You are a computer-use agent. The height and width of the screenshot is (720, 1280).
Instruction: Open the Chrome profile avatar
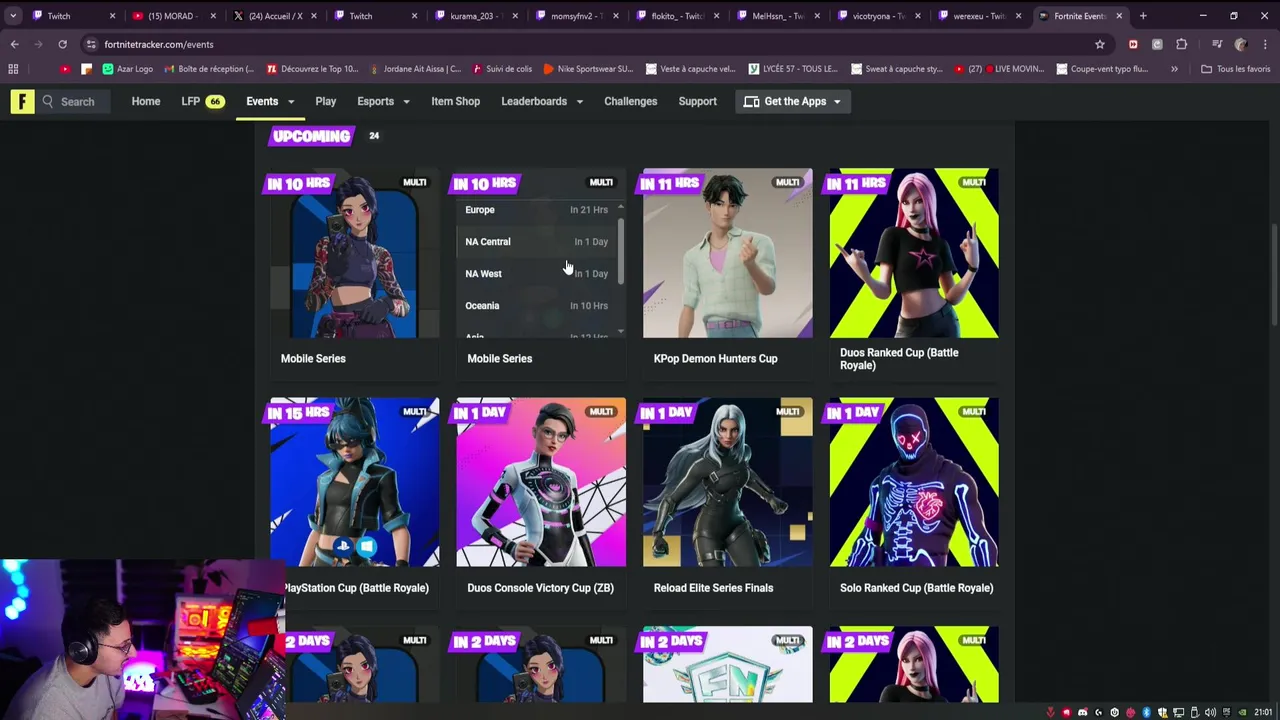tap(1241, 44)
